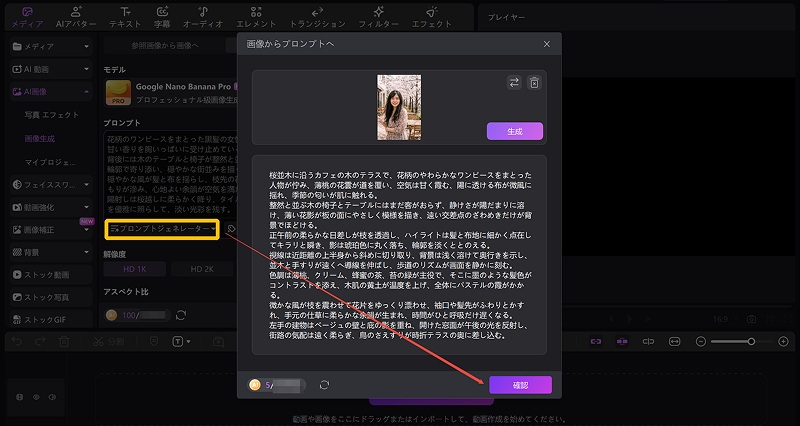Viewport: 800px width, 426px height.
Task: Click the timeline zoom-out minus icon
Action: (x=699, y=342)
